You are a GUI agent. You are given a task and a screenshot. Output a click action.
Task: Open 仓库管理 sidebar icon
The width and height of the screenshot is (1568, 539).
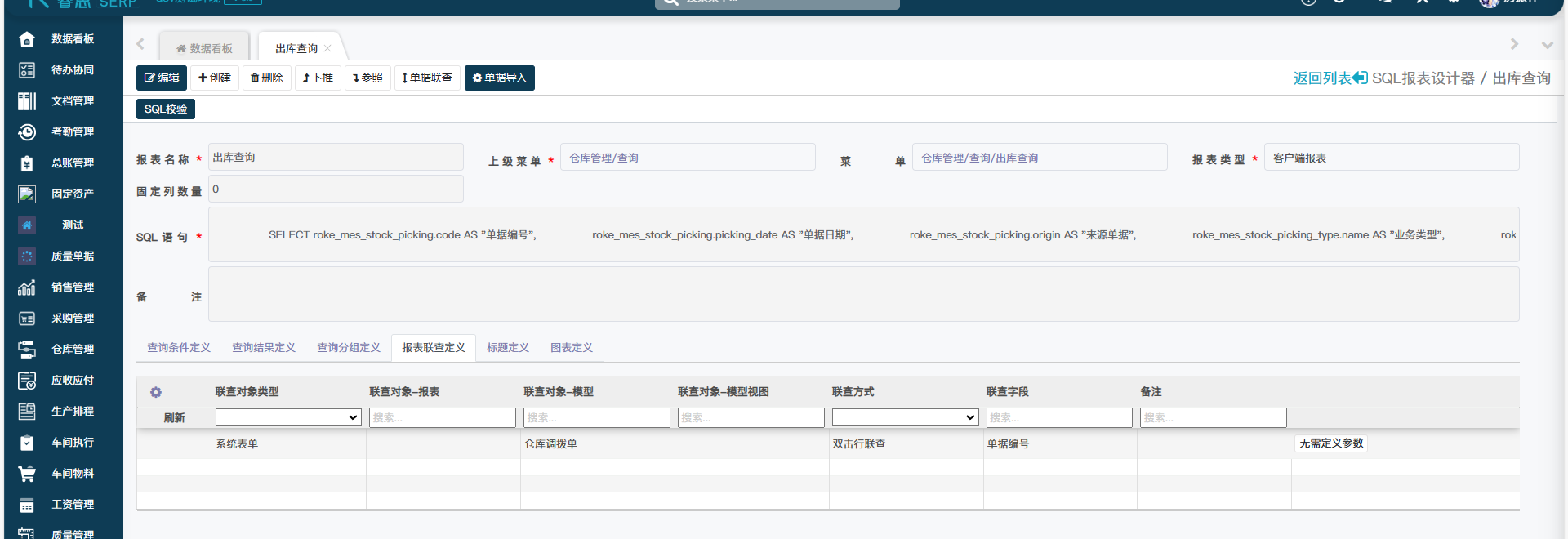27,350
